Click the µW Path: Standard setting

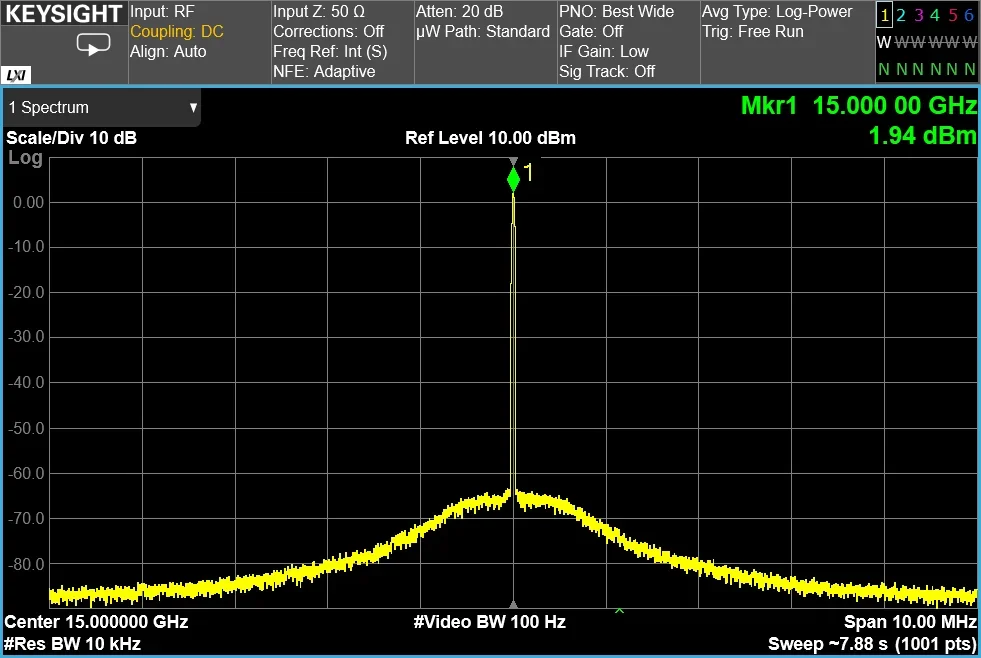(x=482, y=32)
